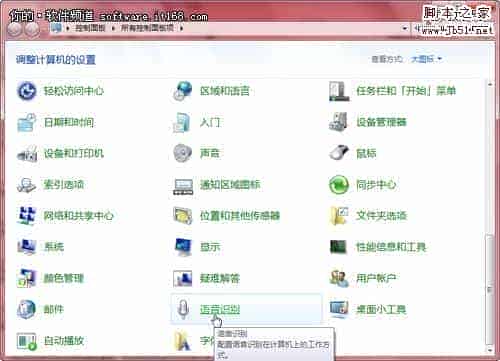This screenshot has height=361, width=500.
Task: Click 控制面板 breadcrumb in address bar
Action: point(90,28)
